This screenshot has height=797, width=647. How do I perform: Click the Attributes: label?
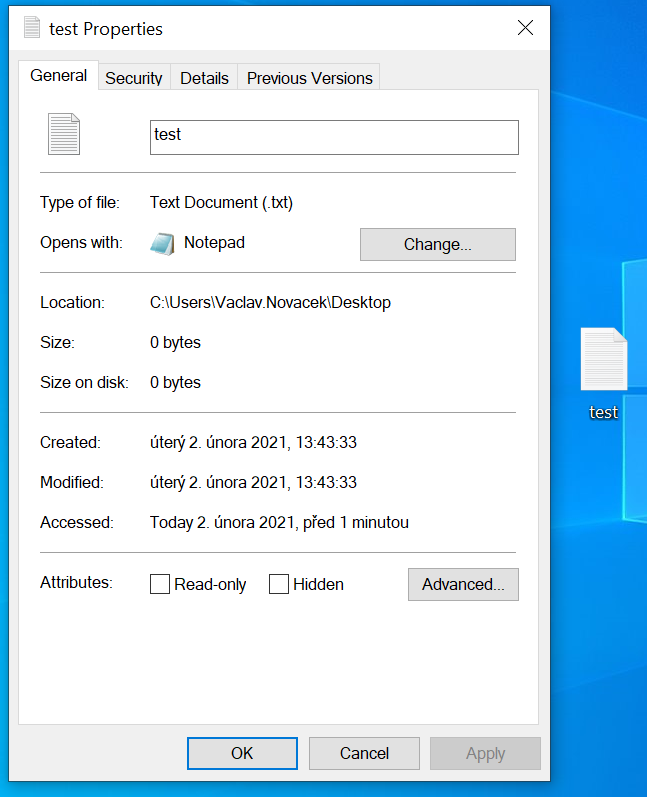(76, 582)
